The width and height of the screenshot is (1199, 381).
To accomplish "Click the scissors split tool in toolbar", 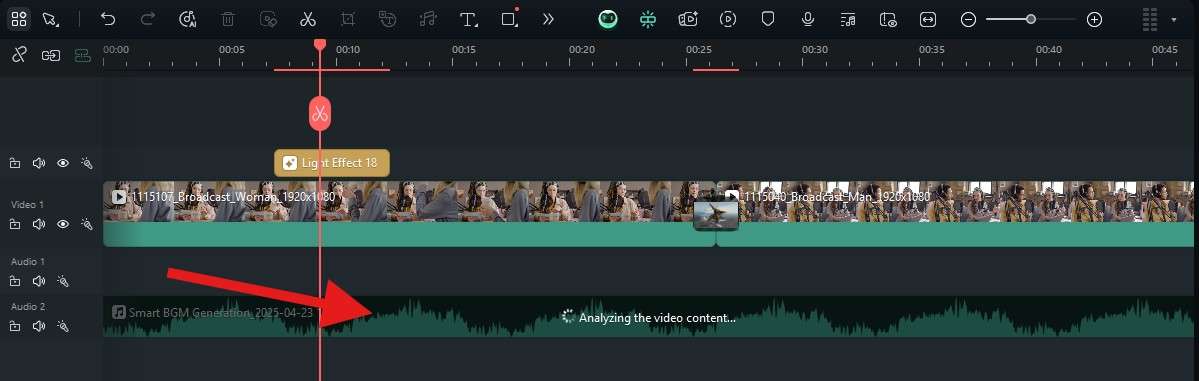I will point(308,19).
